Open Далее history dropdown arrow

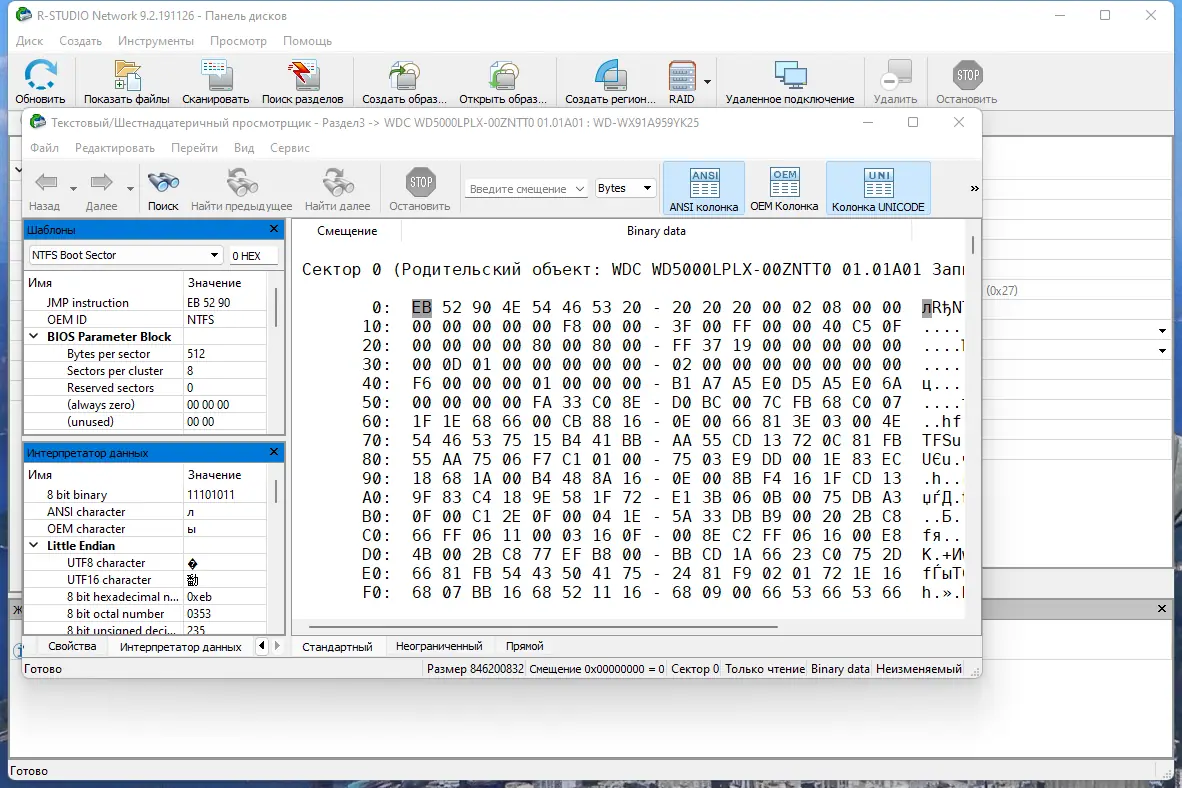pos(130,188)
